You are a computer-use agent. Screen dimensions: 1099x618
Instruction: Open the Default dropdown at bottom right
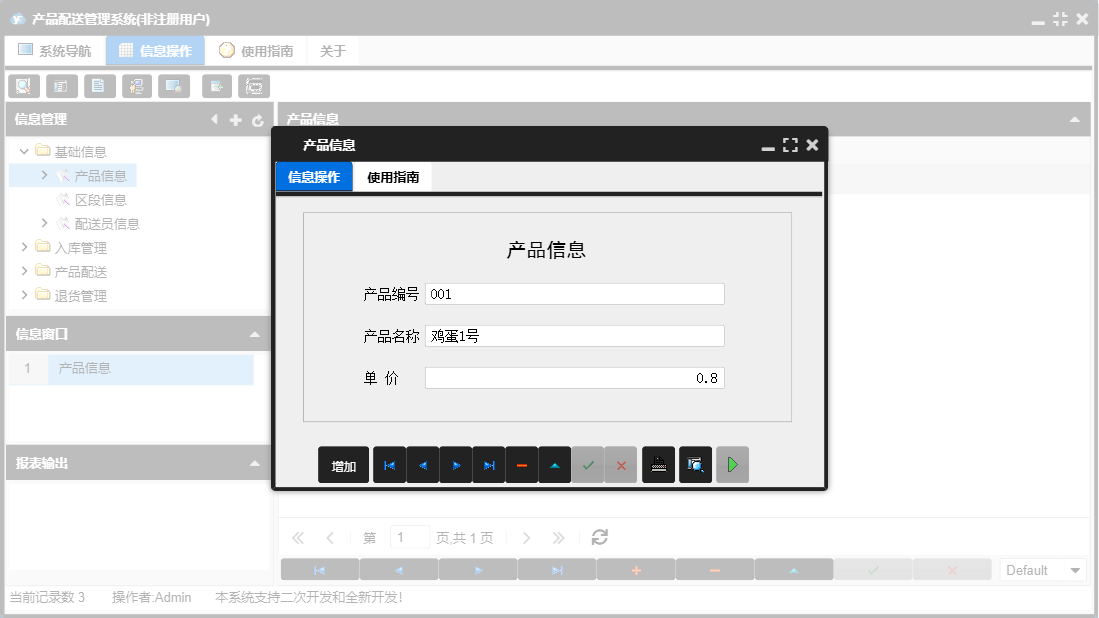(1043, 569)
